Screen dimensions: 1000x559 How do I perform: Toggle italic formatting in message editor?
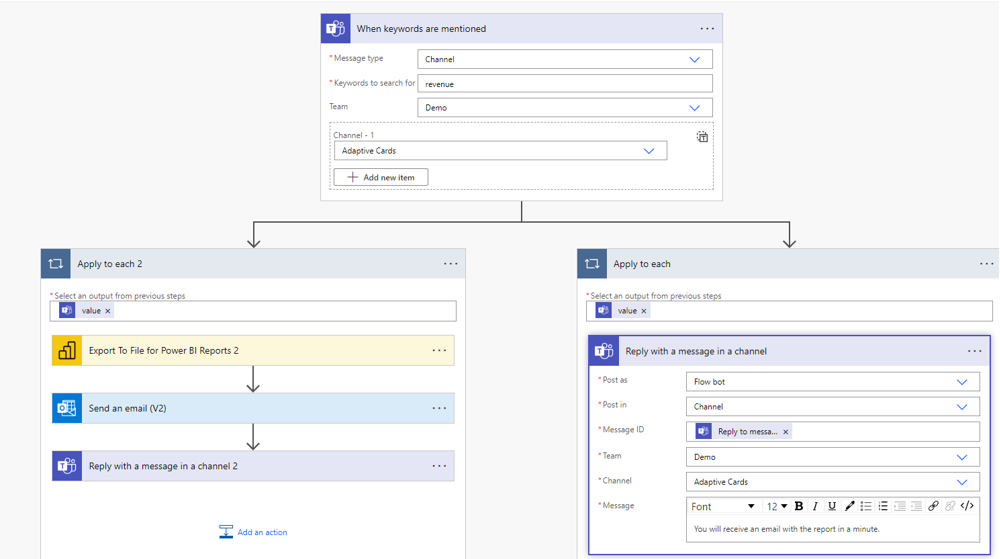pyautogui.click(x=815, y=506)
